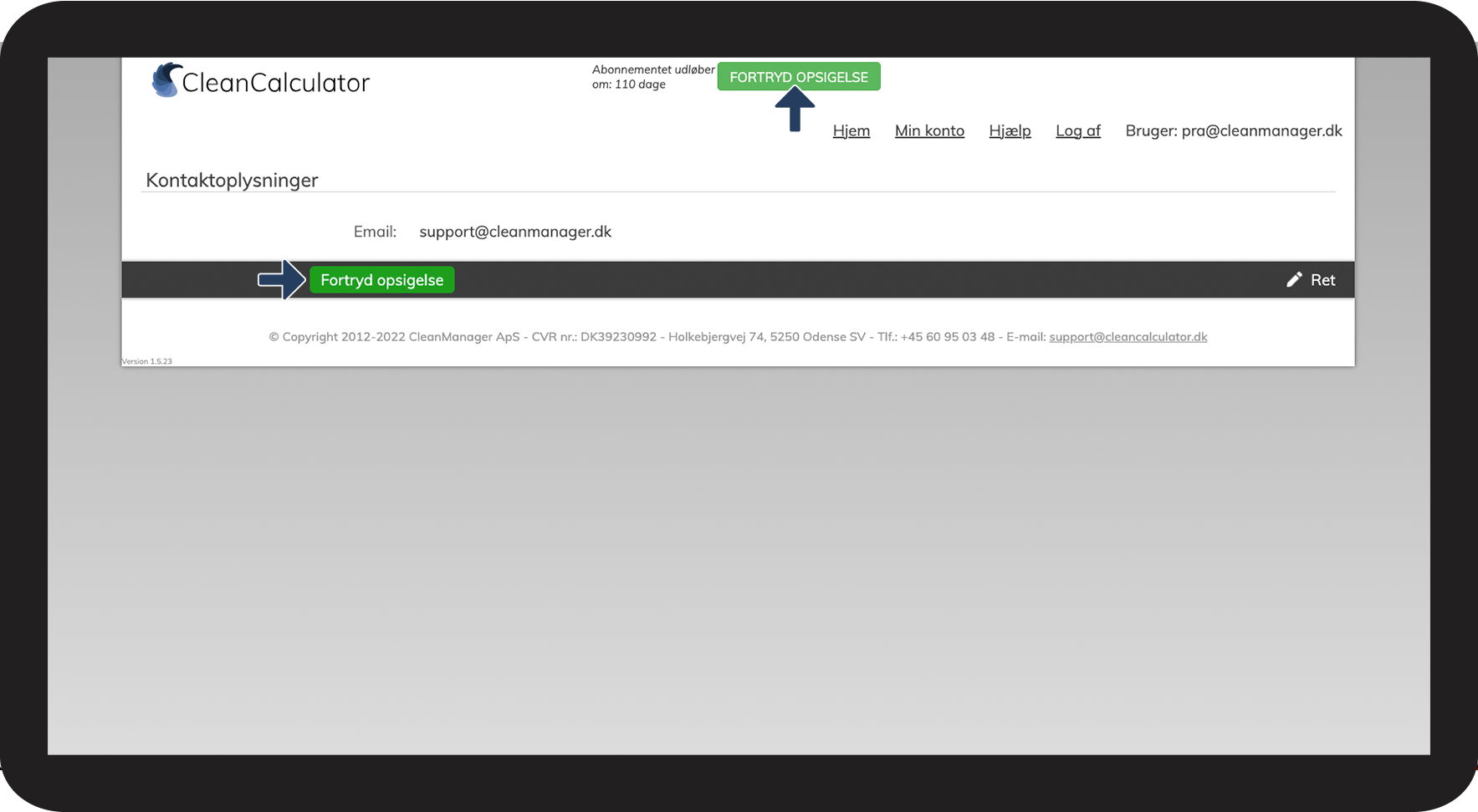The image size is (1478, 812).
Task: Open the Hjælp menu link
Action: tap(1010, 131)
